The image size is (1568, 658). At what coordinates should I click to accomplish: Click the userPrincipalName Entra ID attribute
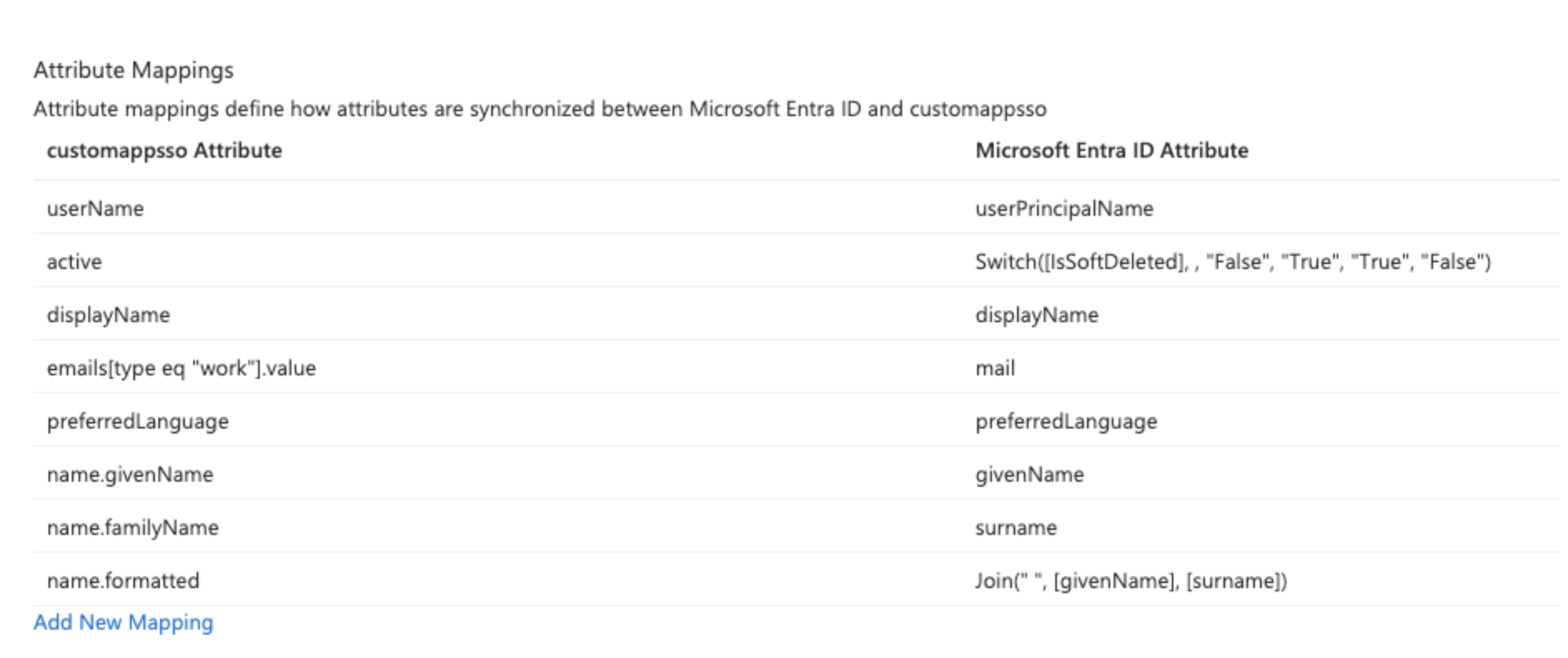click(x=1064, y=209)
